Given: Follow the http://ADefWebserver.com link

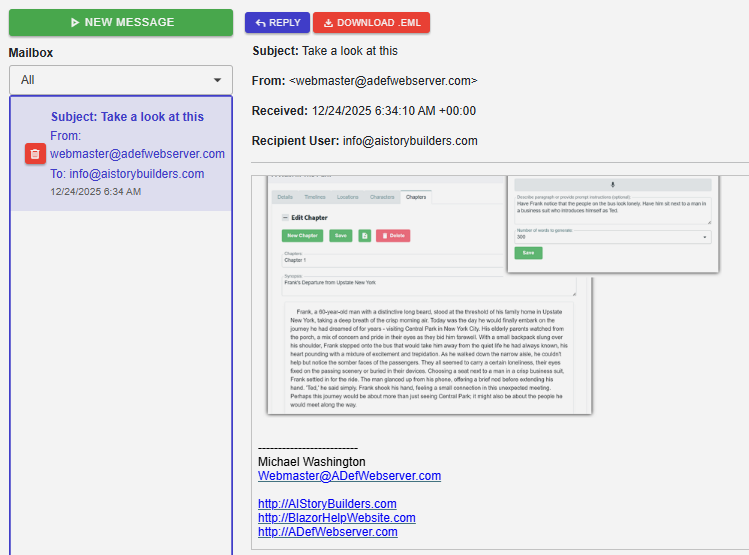Looking at the screenshot, I should [327, 532].
